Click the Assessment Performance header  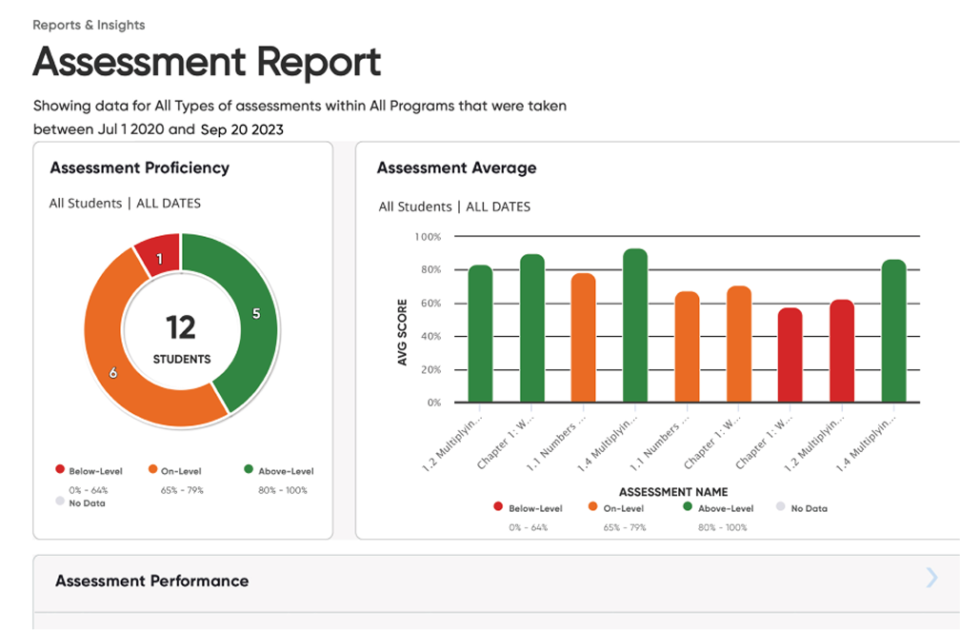tap(152, 580)
